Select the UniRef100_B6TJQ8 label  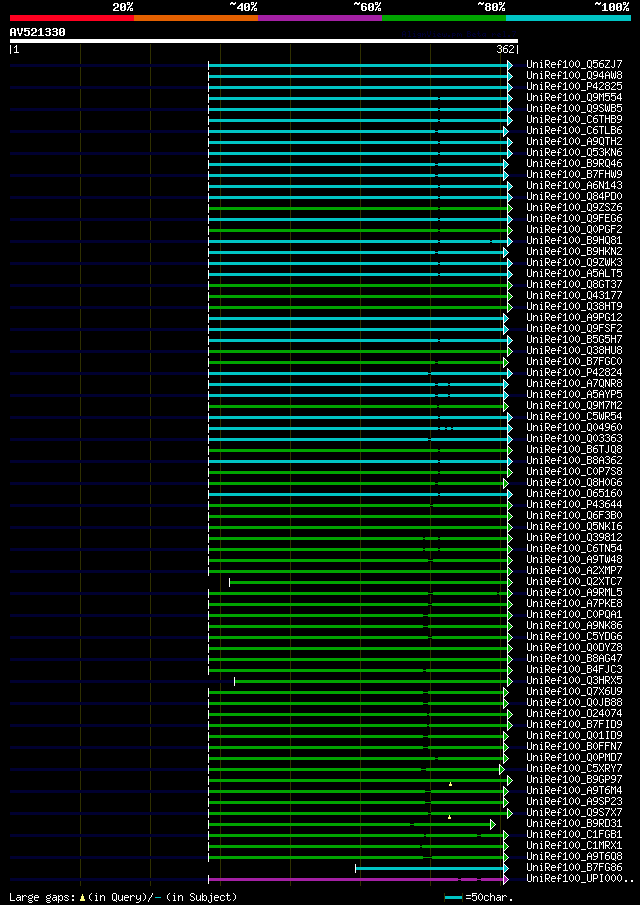[574, 450]
